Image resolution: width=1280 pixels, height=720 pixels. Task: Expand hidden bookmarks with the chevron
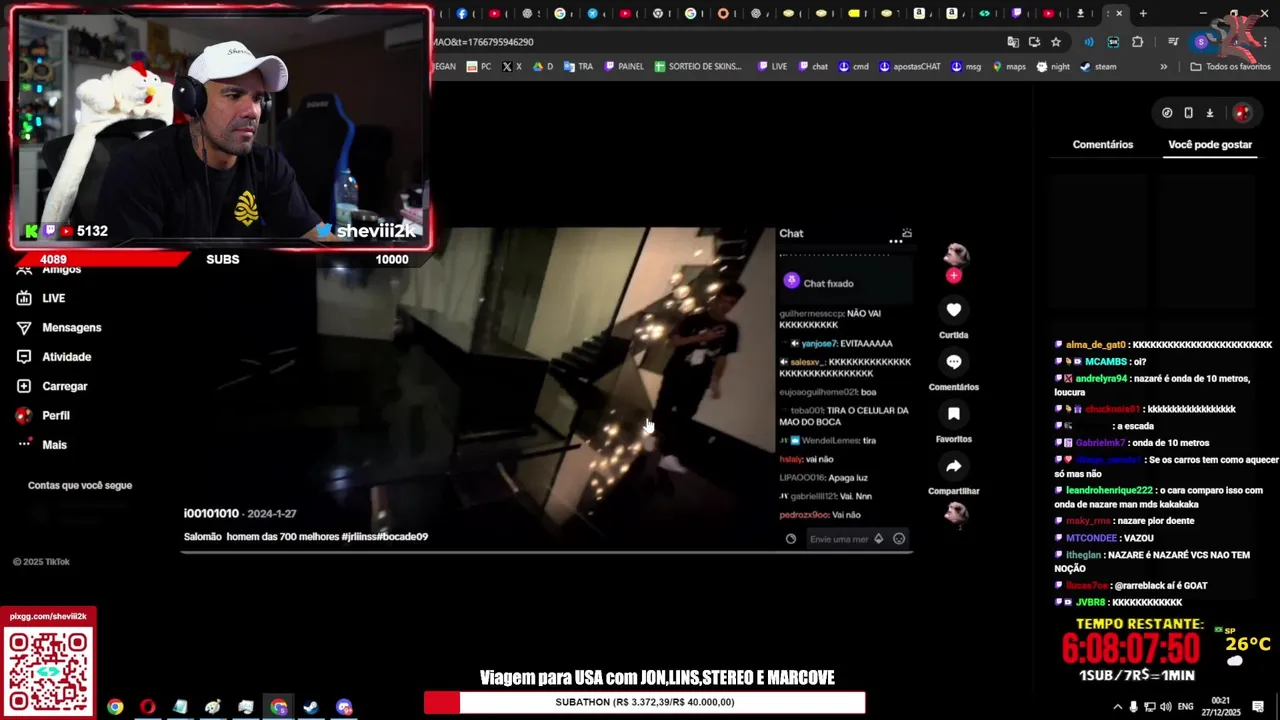1163,66
